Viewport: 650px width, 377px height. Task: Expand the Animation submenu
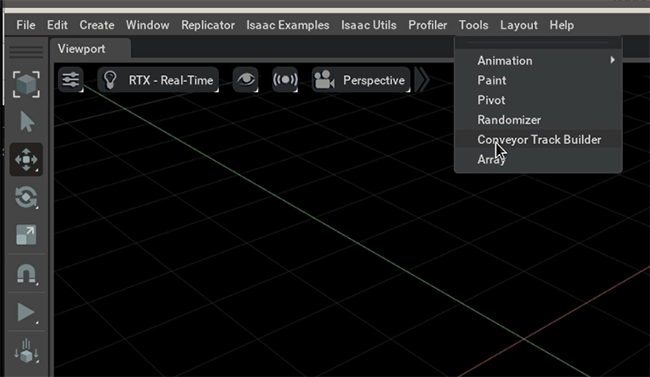point(538,61)
